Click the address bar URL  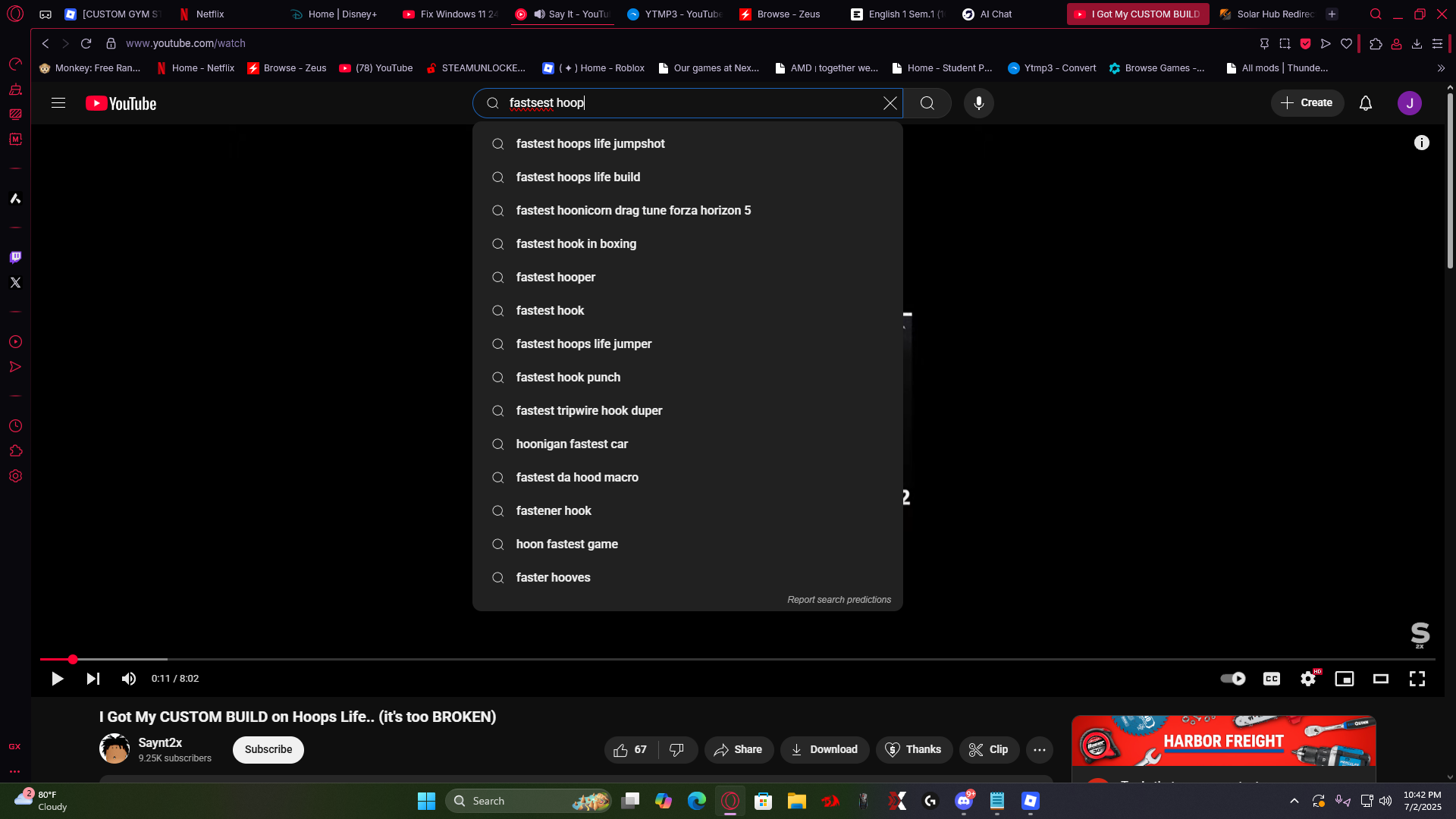pyautogui.click(x=186, y=44)
